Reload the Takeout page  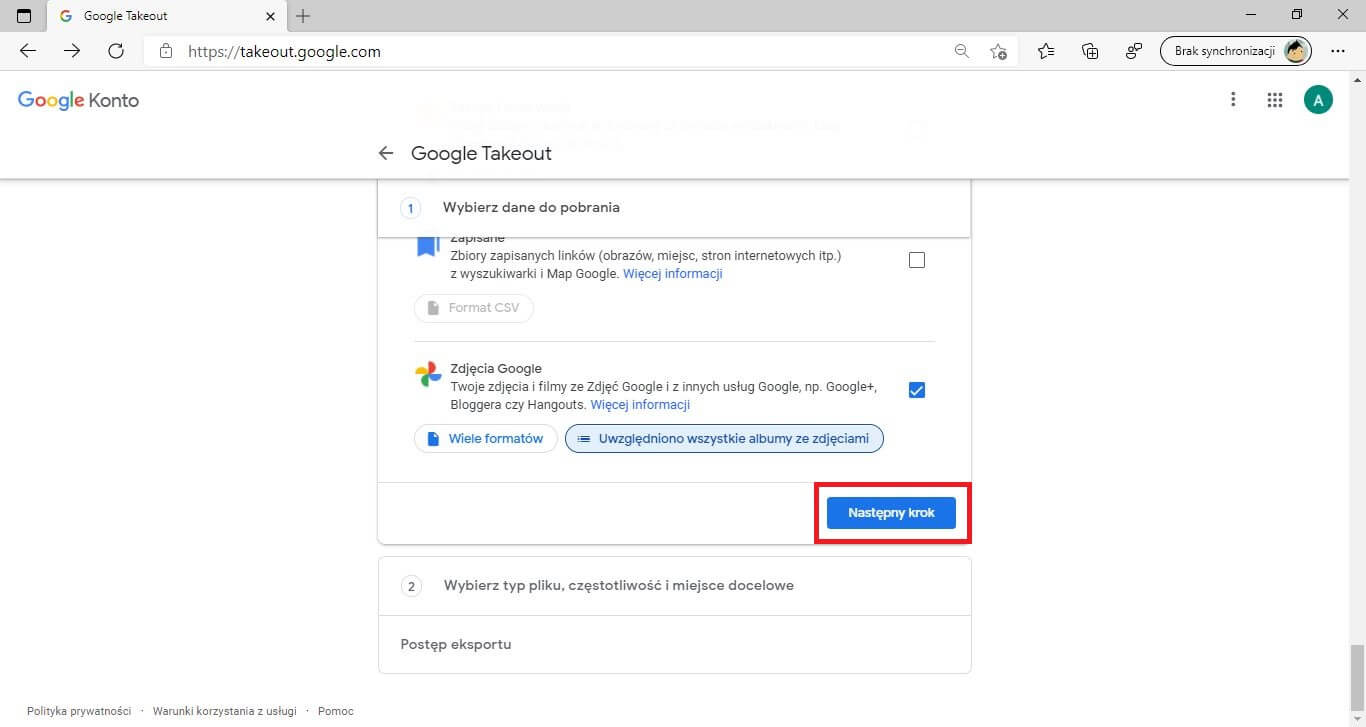[116, 51]
